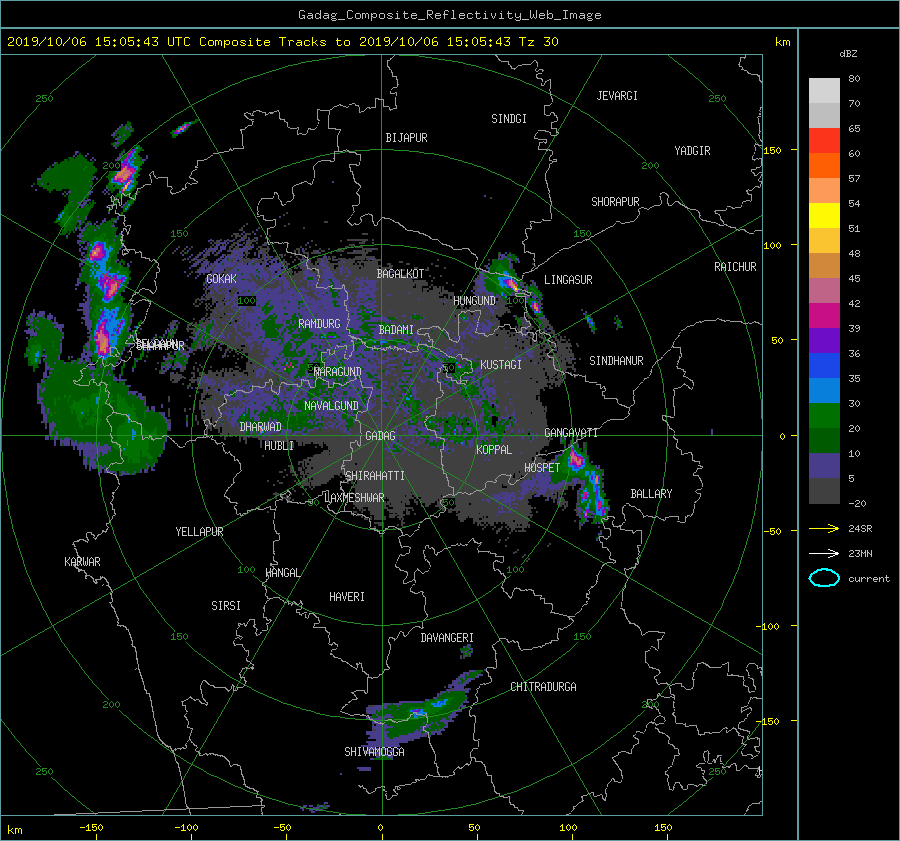Click the CHITRADURGA city label
This screenshot has height=841, width=900.
543,687
